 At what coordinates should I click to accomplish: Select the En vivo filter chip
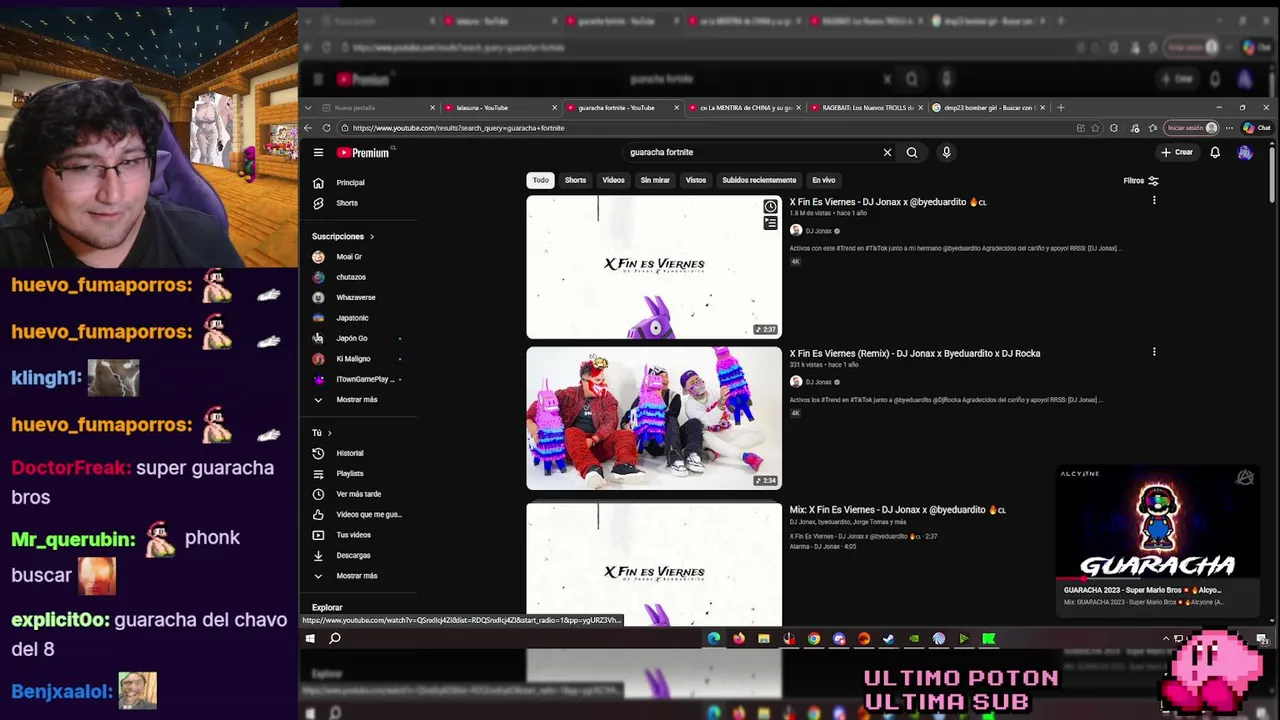pyautogui.click(x=823, y=180)
